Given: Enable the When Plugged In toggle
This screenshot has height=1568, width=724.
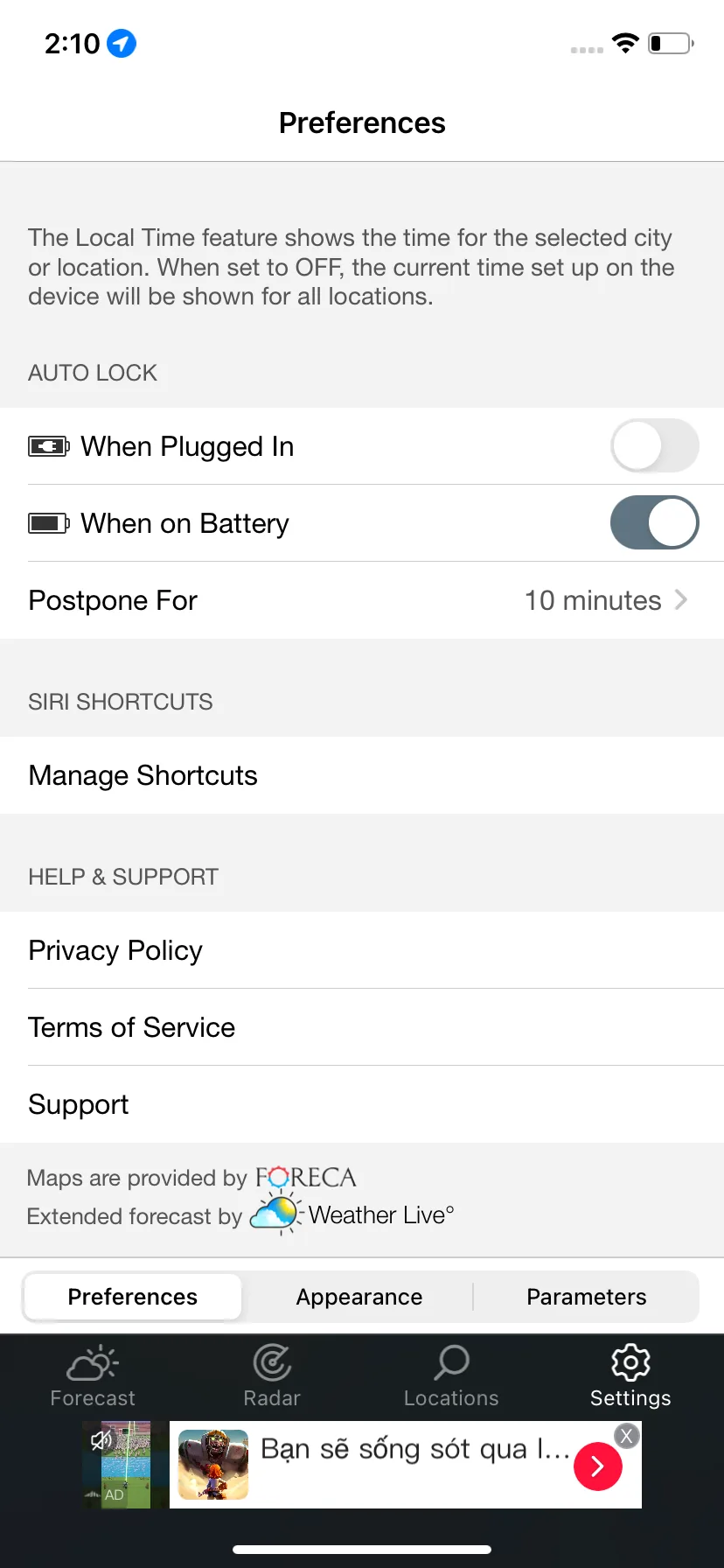Looking at the screenshot, I should [x=654, y=446].
